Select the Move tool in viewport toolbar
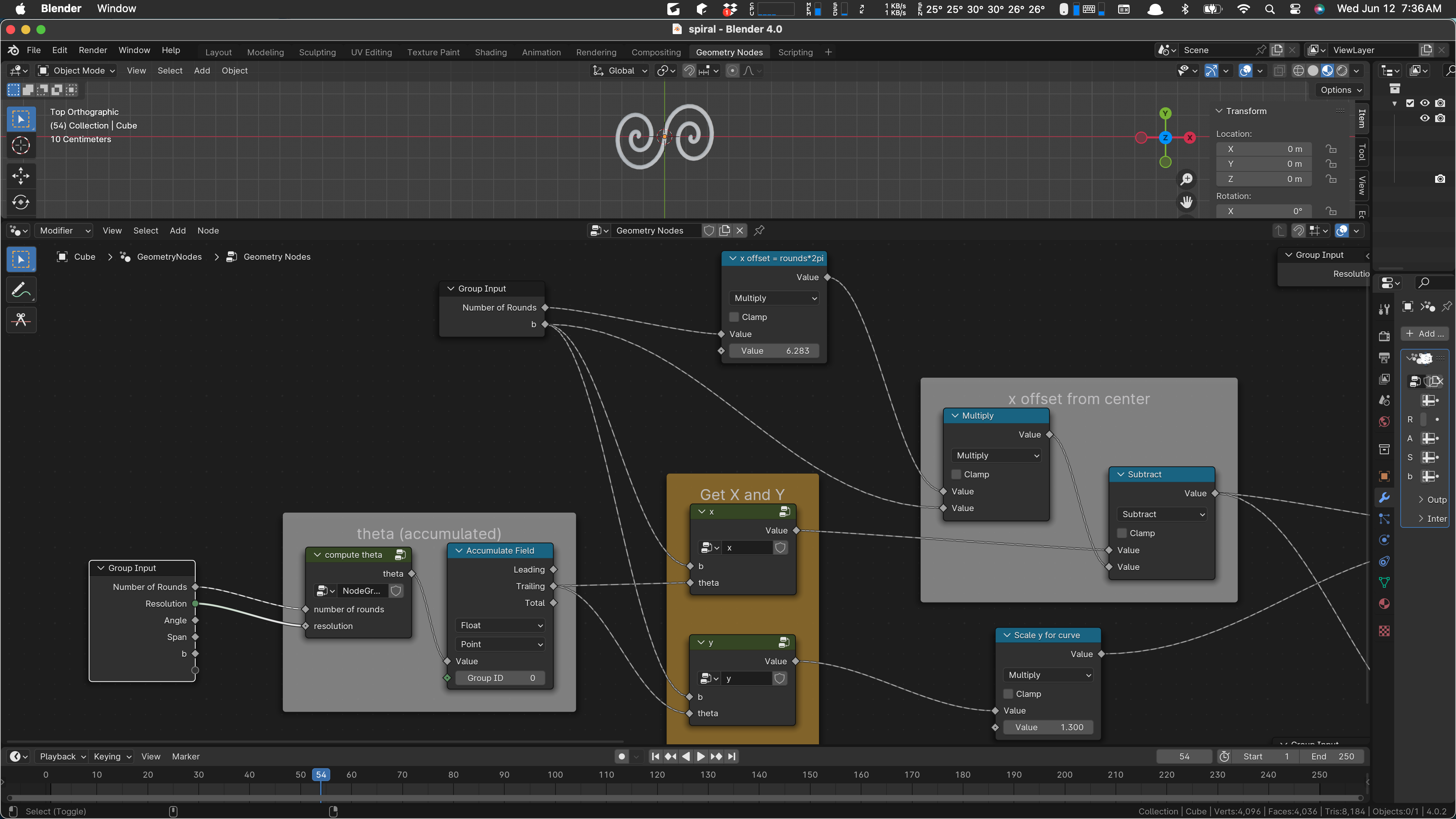The image size is (1456, 819). [x=21, y=176]
